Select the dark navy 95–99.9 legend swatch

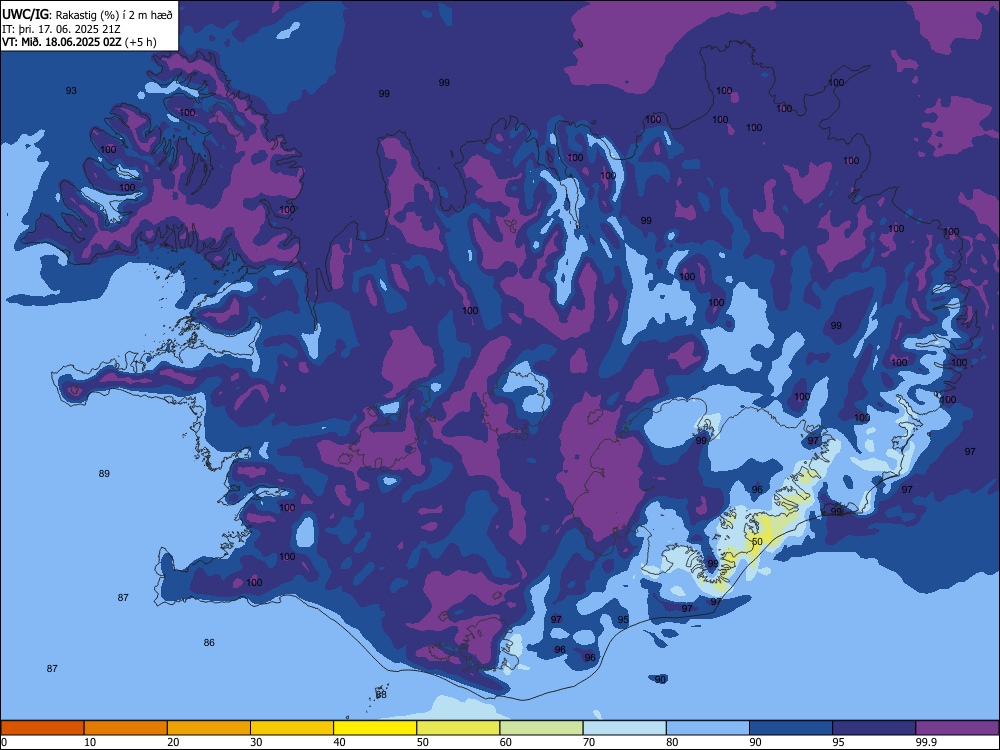point(874,728)
